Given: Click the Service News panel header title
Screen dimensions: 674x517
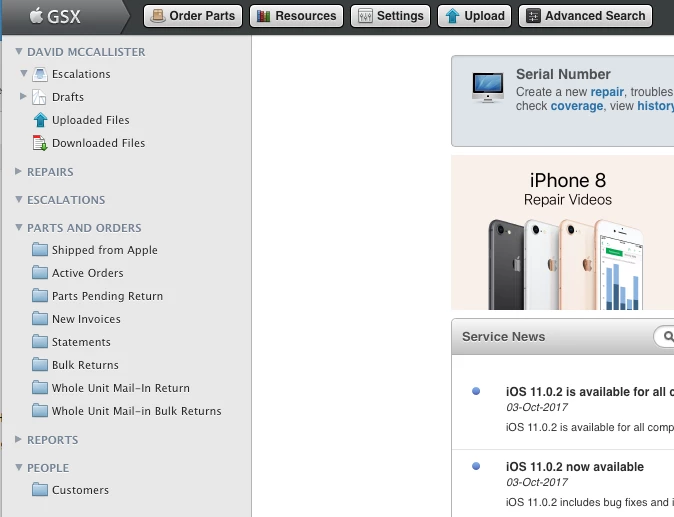Looking at the screenshot, I should (x=503, y=337).
